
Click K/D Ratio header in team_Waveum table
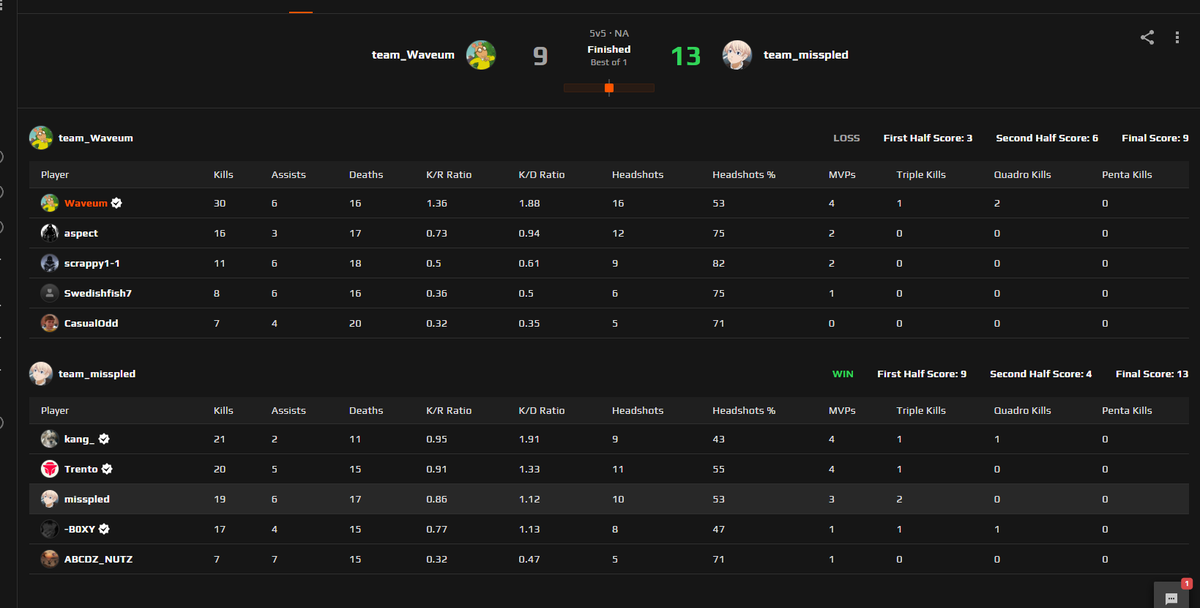click(541, 174)
